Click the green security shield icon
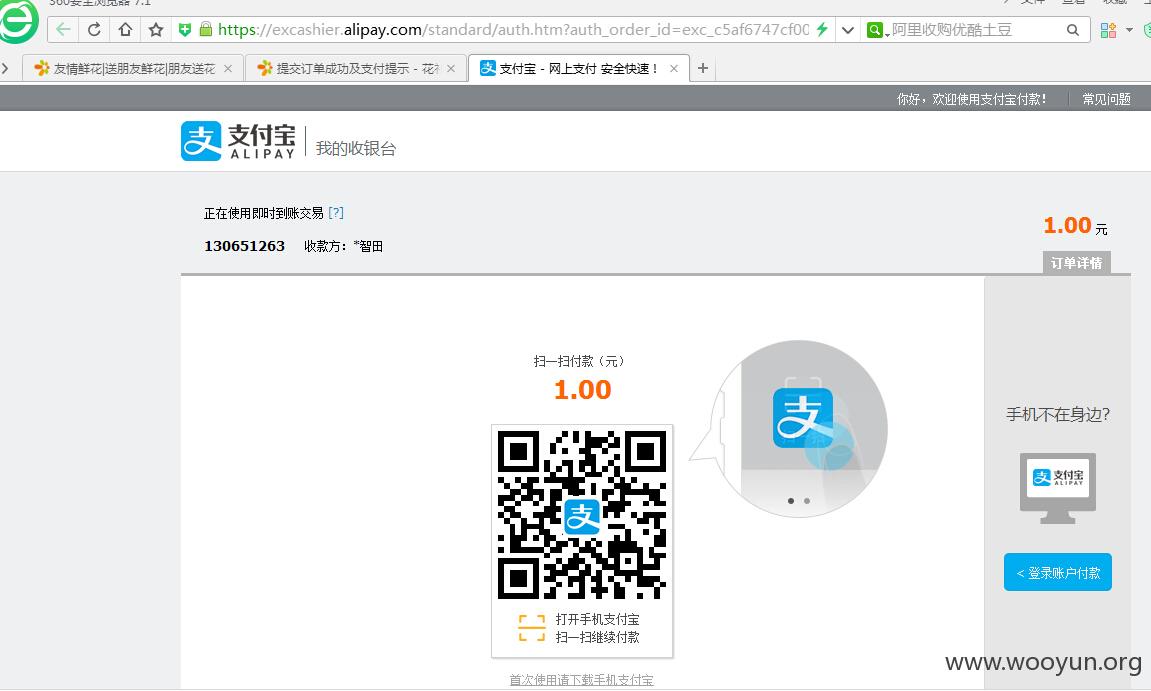1151x691 pixels. pos(185,29)
